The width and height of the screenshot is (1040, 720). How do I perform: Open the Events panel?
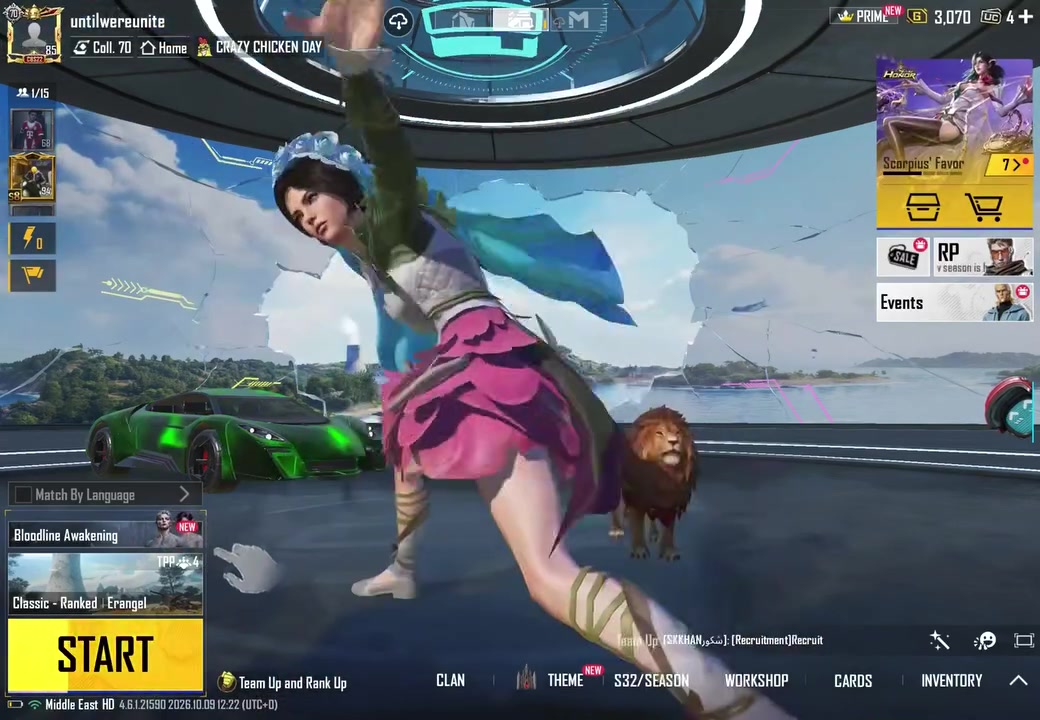(954, 302)
